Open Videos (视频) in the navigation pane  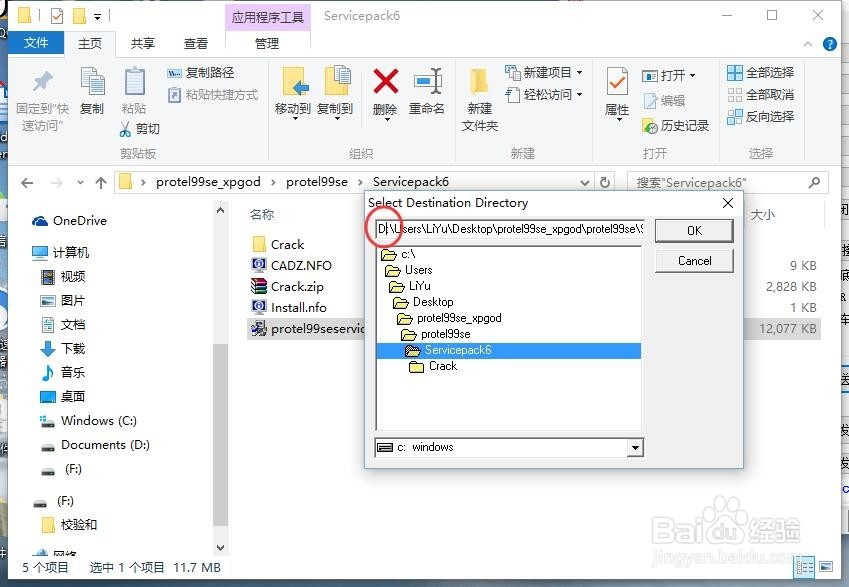pos(63,277)
